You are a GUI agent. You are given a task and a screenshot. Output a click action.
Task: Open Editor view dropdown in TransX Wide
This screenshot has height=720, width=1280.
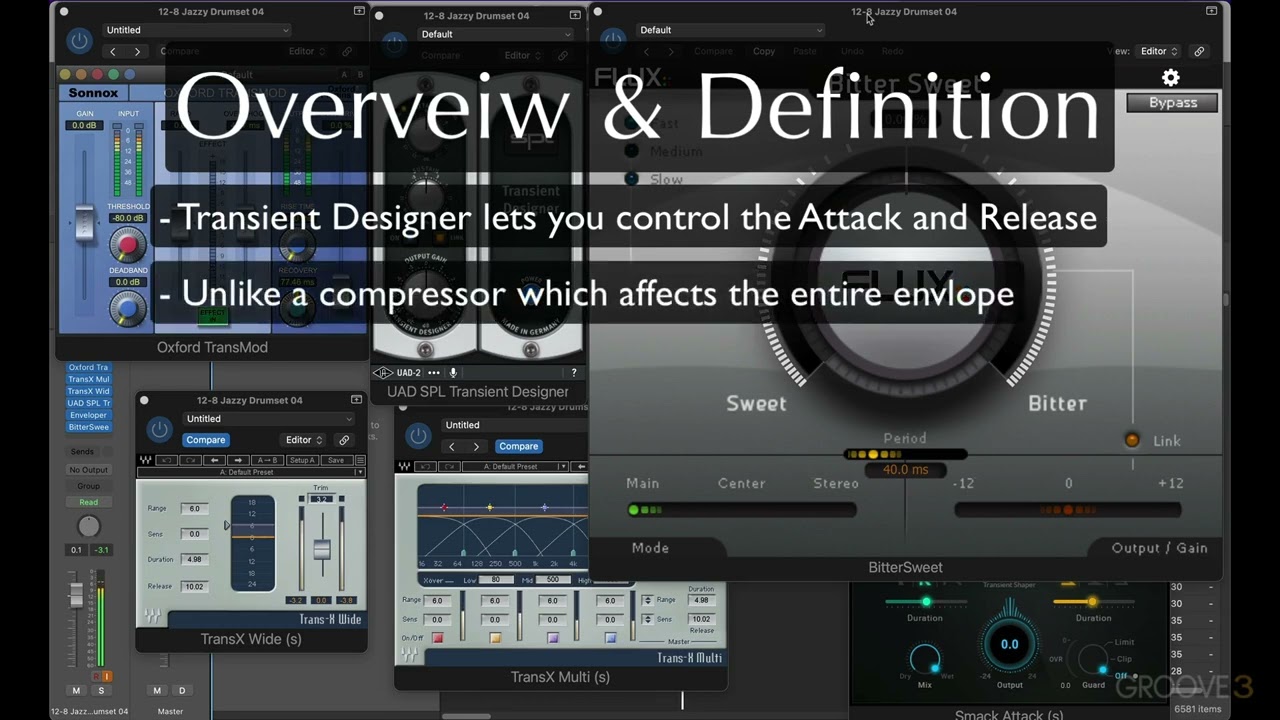(304, 440)
